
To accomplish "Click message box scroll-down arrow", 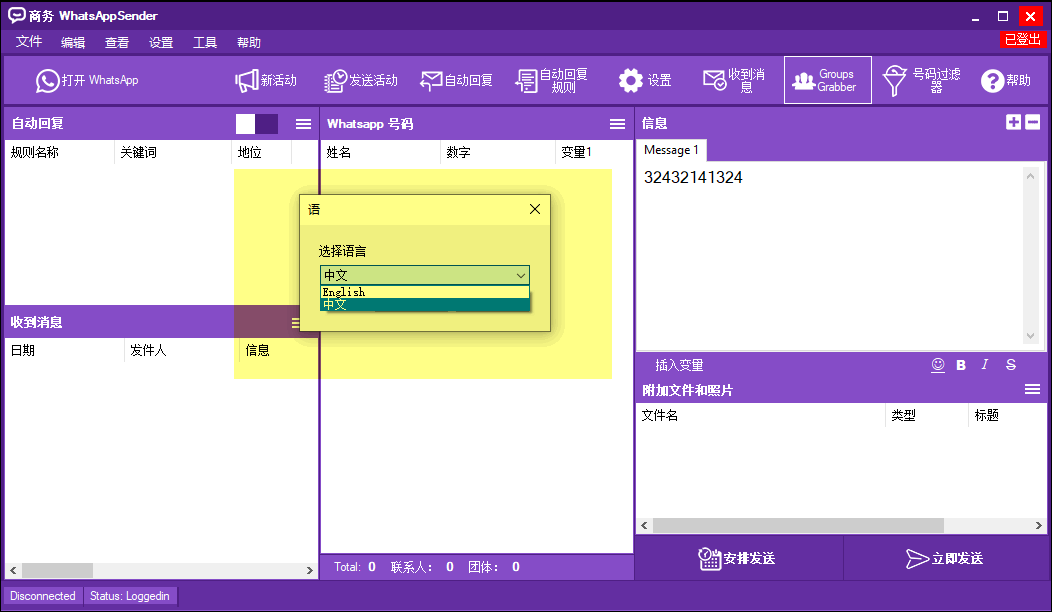I will (1031, 336).
